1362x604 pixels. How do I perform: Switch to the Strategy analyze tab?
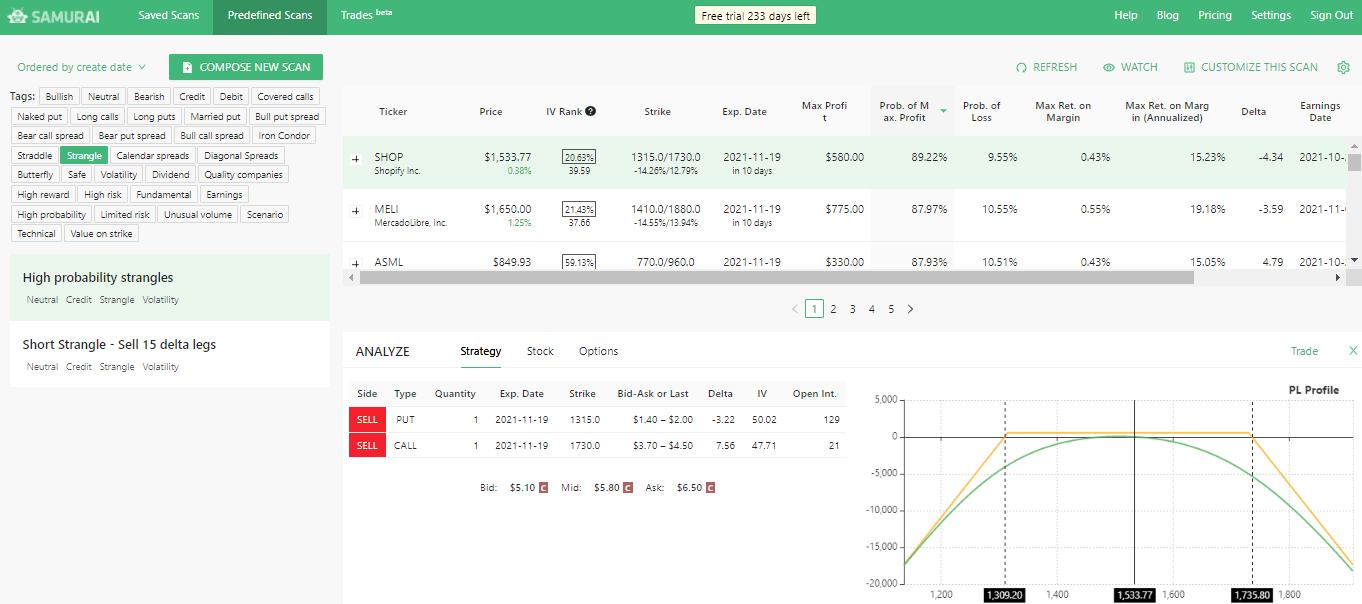(481, 351)
